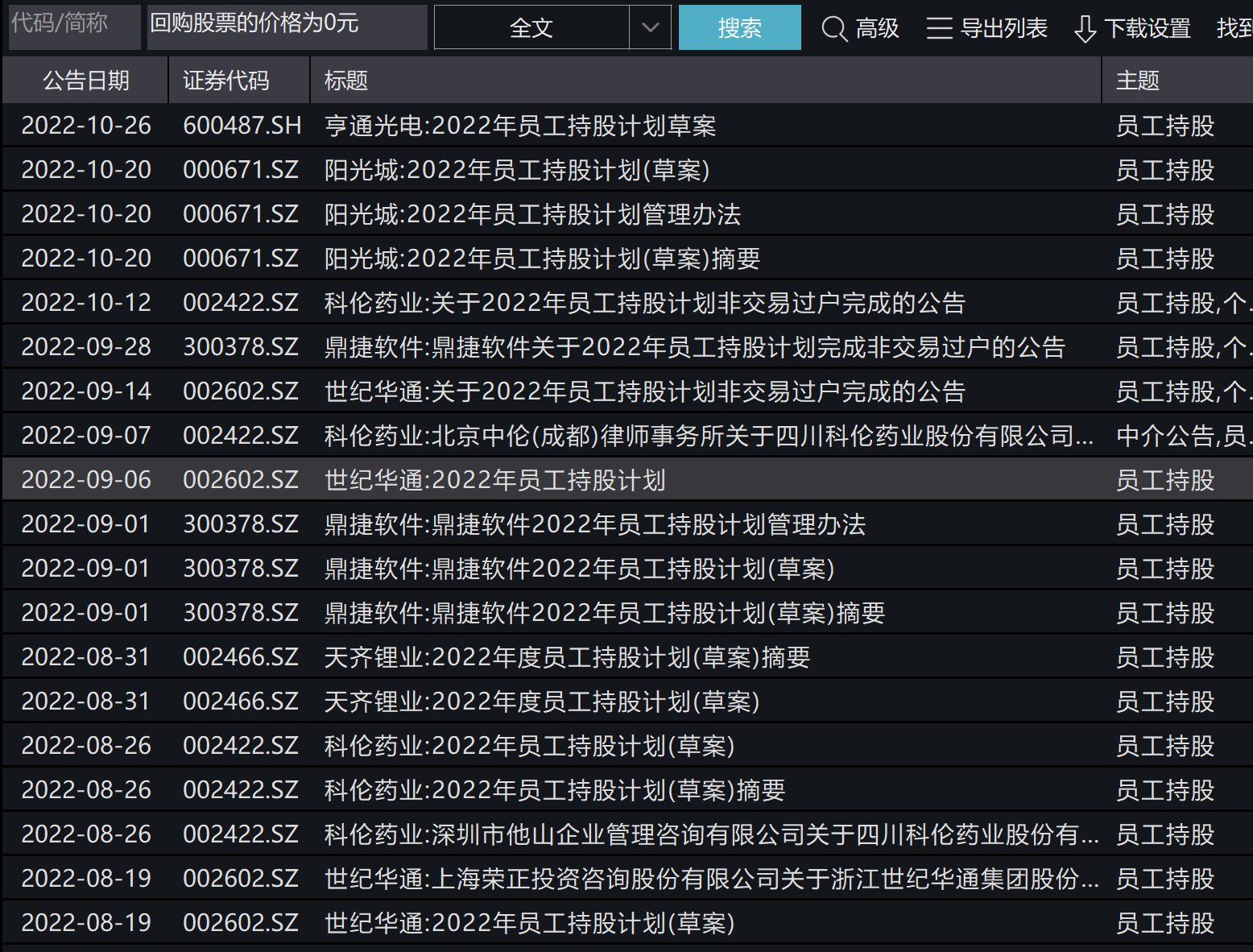Click 员工持股 topic in 亨通光电 row
Image resolution: width=1253 pixels, height=952 pixels.
coord(1165,126)
